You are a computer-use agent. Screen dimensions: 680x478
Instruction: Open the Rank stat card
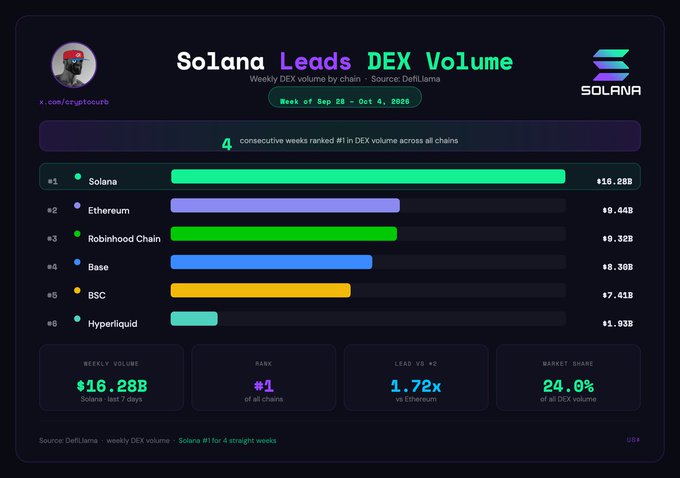point(264,377)
